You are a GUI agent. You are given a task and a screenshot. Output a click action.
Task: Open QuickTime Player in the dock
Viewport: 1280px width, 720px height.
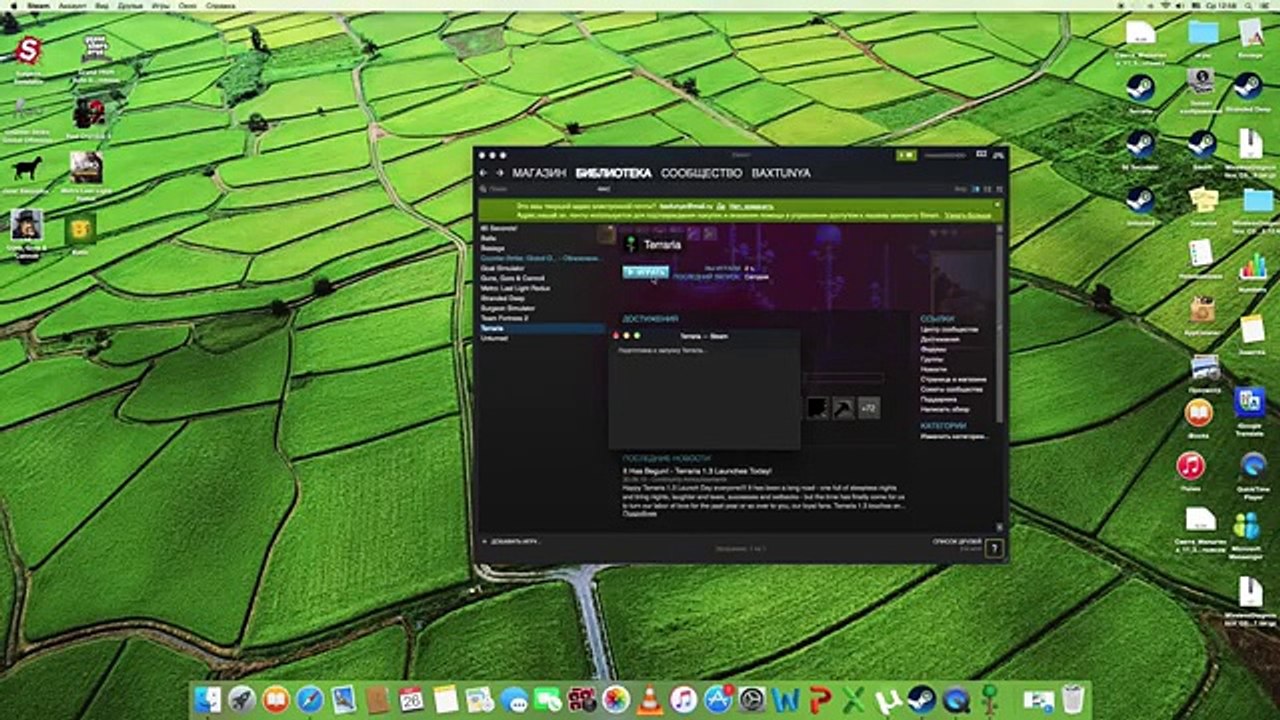[x=955, y=699]
